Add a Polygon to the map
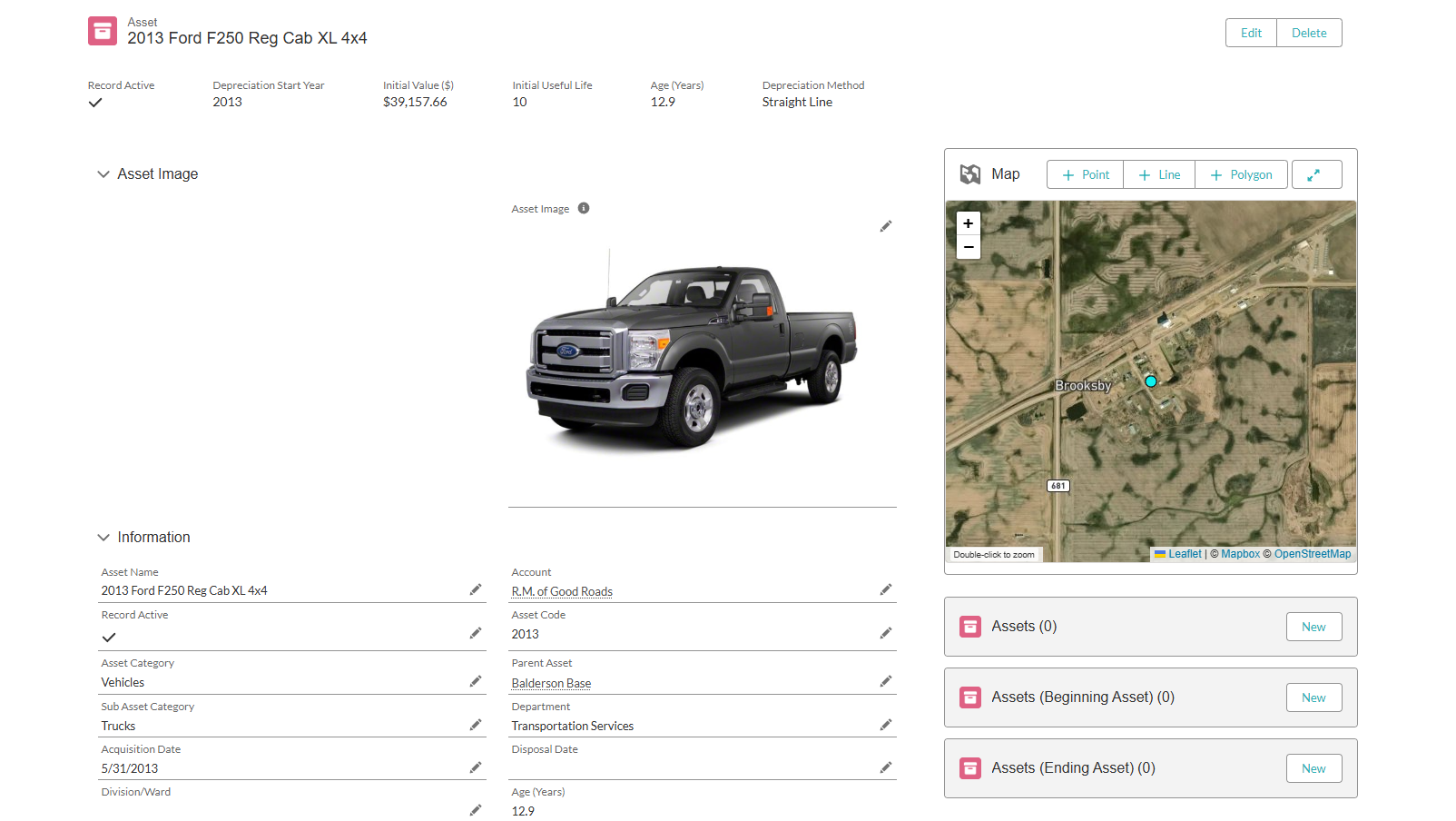Screen dimensions: 1456x821 (x=1241, y=174)
